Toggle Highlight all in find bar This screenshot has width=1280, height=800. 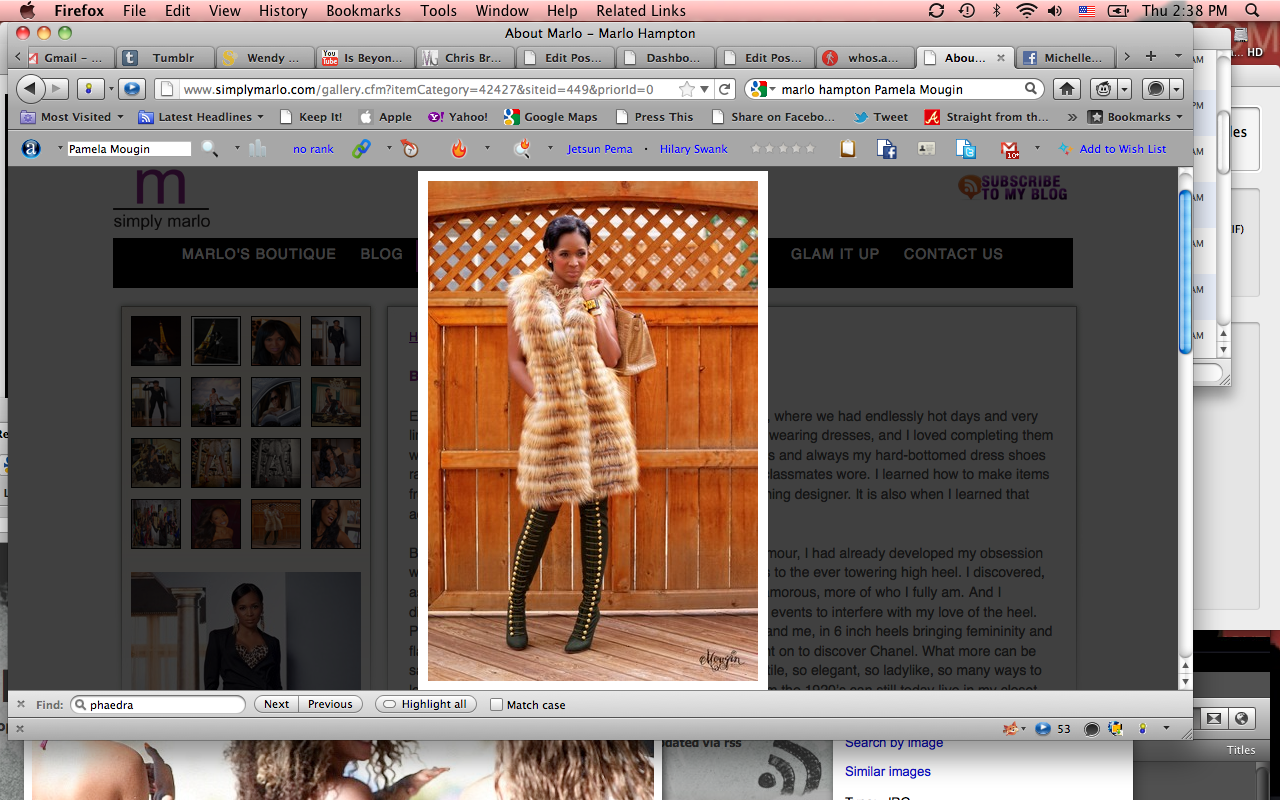coord(425,704)
